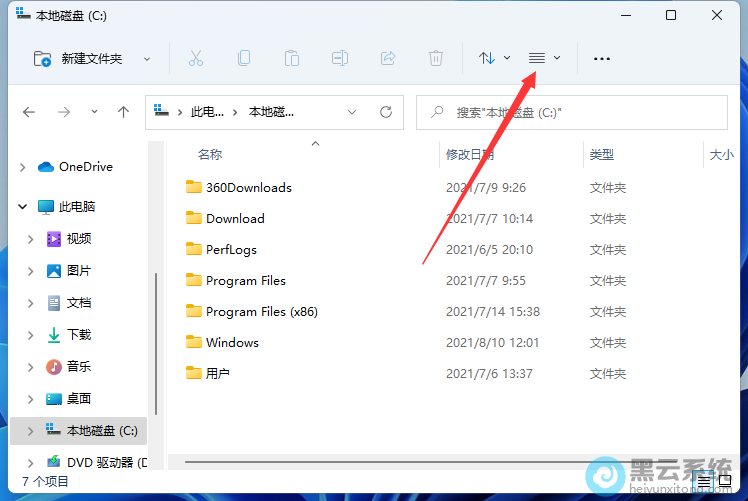This screenshot has width=748, height=501.
Task: Click the Rename icon in toolbar
Action: click(340, 58)
